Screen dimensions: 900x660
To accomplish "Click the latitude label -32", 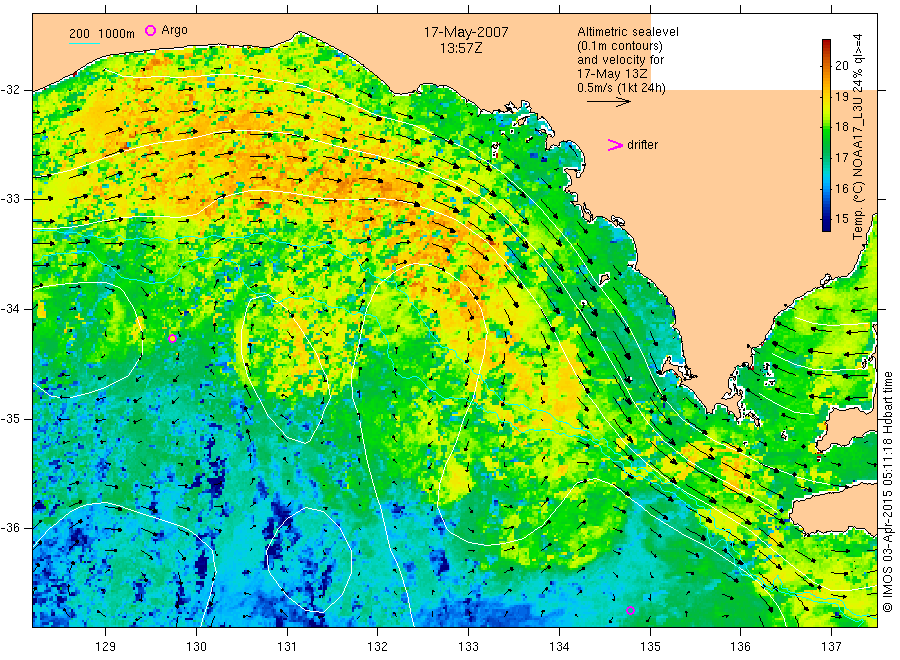I will (x=10, y=90).
